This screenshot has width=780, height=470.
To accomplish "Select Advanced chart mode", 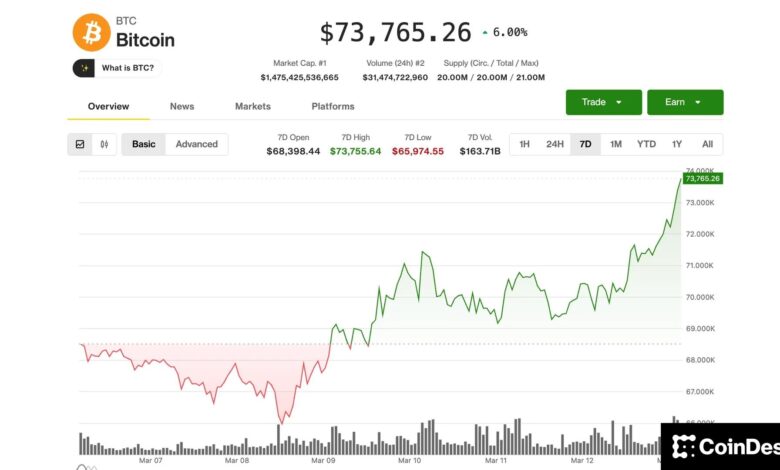I will (197, 144).
